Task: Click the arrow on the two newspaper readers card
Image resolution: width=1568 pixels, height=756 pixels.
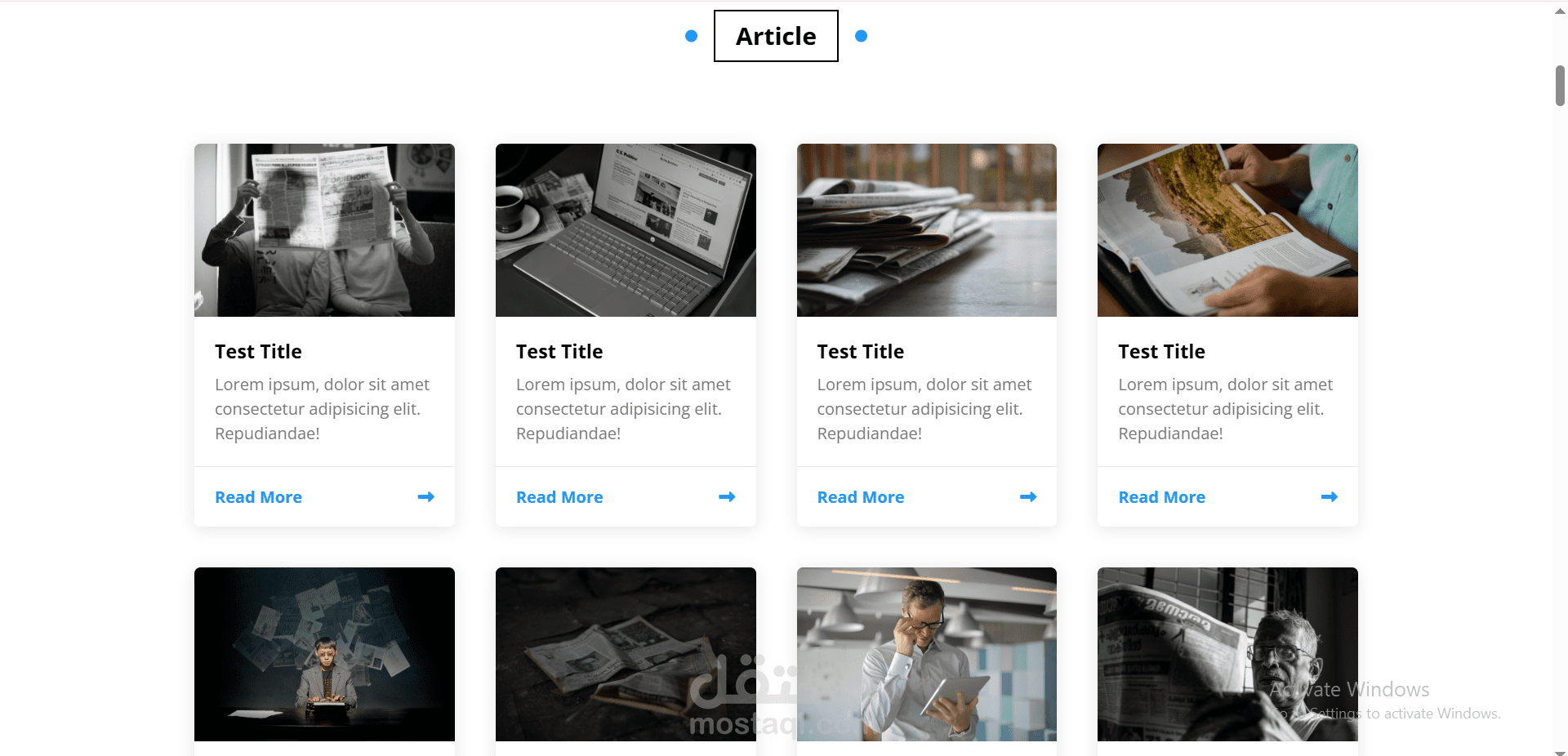Action: [426, 497]
